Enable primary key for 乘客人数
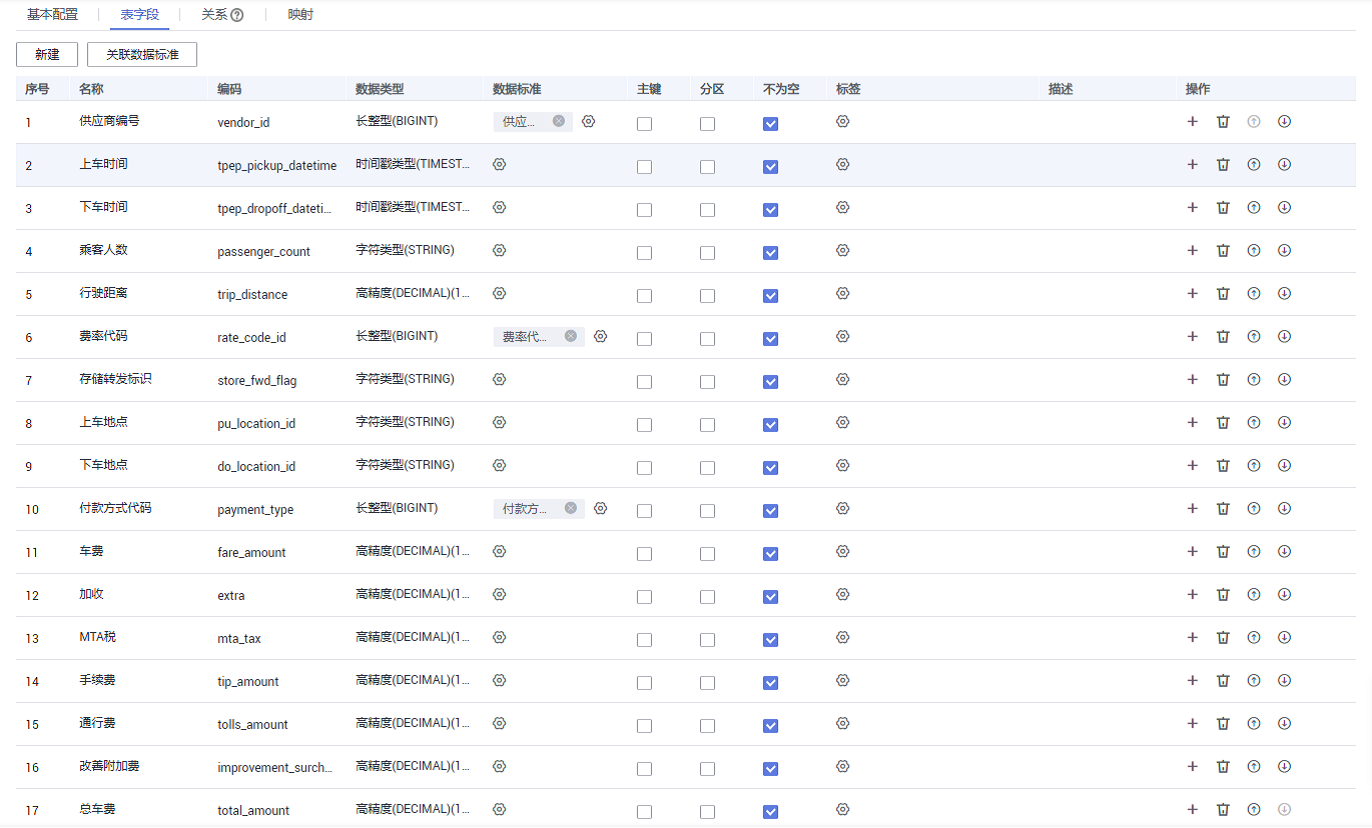1372x828 pixels. [645, 253]
